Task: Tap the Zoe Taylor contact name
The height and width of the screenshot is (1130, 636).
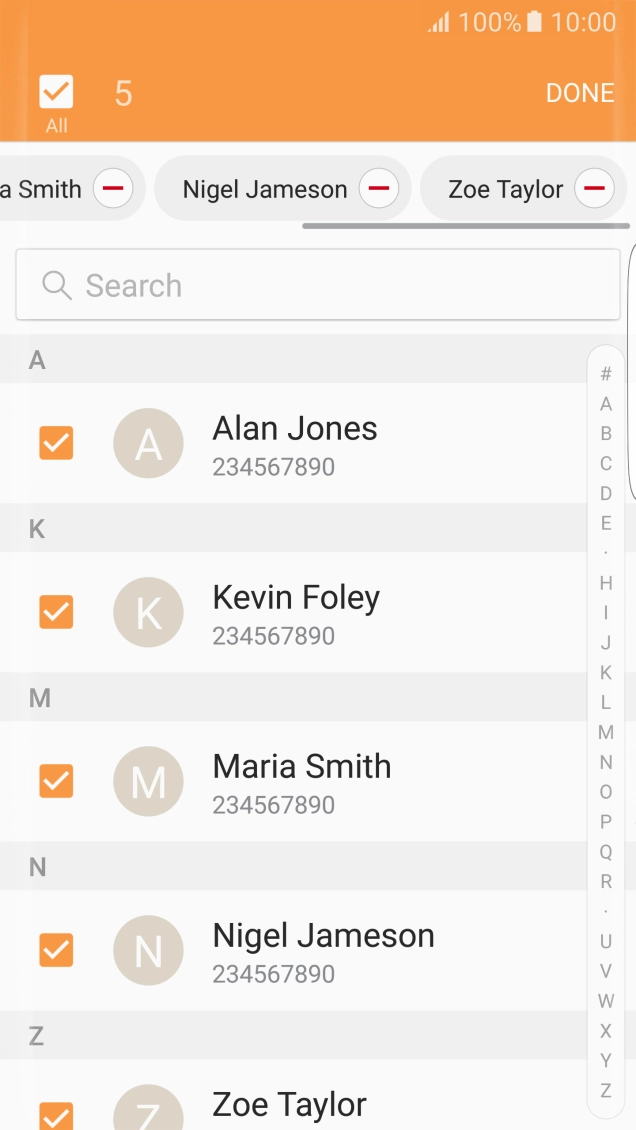Action: [289, 1104]
